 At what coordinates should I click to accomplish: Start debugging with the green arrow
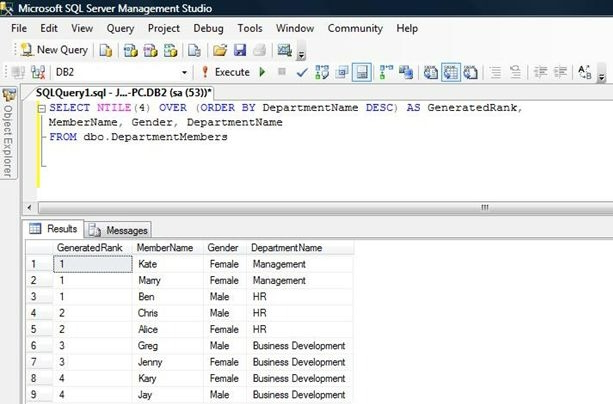pos(262,72)
